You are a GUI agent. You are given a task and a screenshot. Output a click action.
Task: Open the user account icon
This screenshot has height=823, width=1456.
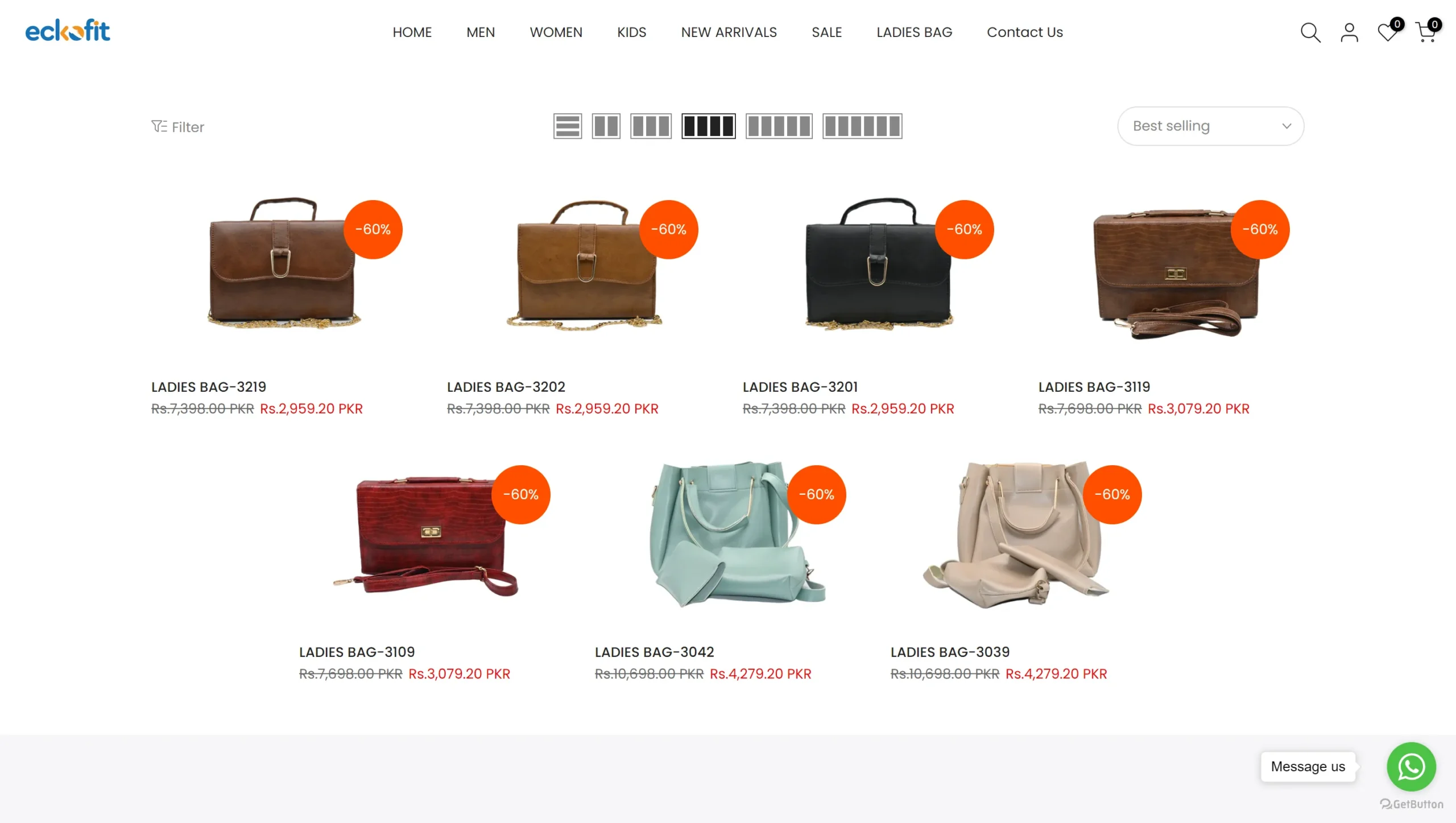tap(1349, 32)
